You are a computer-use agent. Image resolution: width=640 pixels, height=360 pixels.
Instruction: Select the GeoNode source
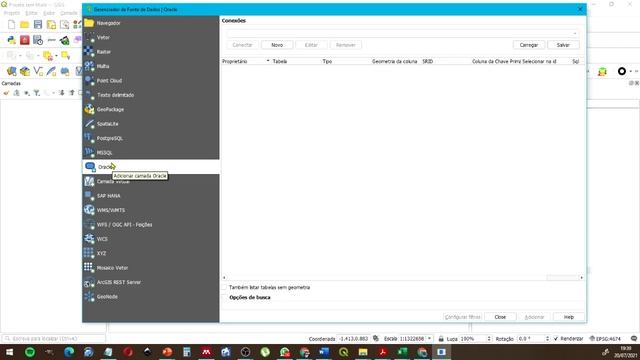point(151,297)
